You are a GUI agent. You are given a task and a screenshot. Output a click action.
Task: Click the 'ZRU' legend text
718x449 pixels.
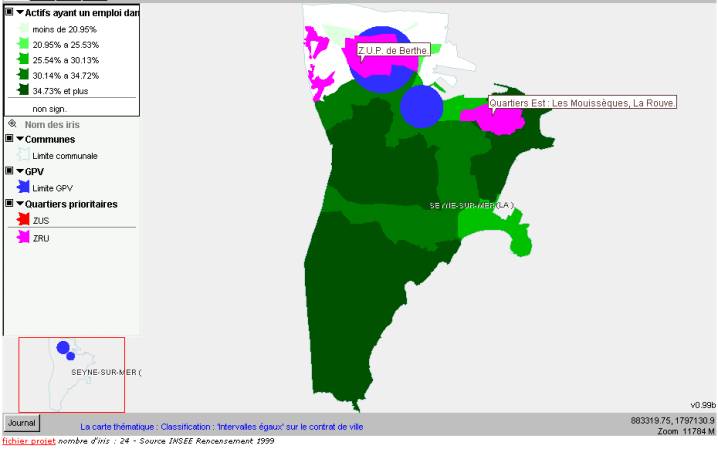pyautogui.click(x=41, y=238)
